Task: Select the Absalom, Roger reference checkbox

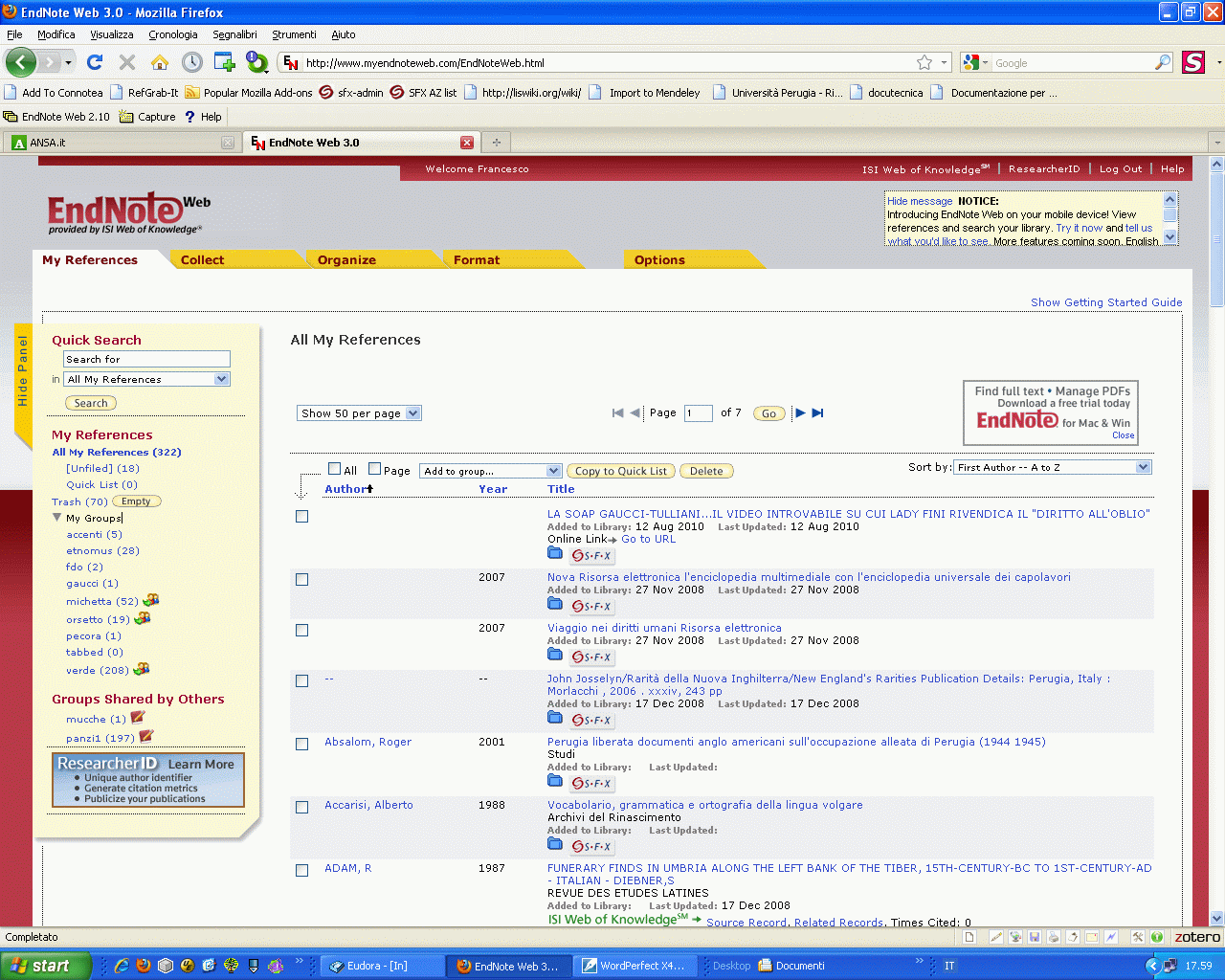Action: pyautogui.click(x=302, y=745)
